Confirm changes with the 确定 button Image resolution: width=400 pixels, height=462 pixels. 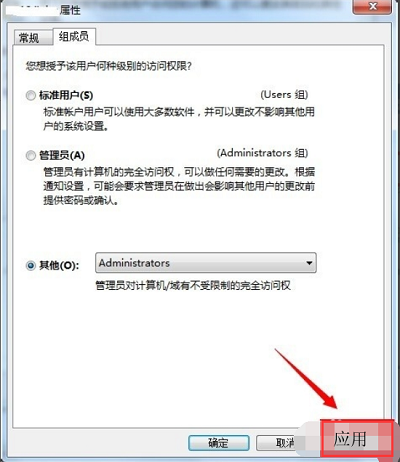pyautogui.click(x=219, y=443)
